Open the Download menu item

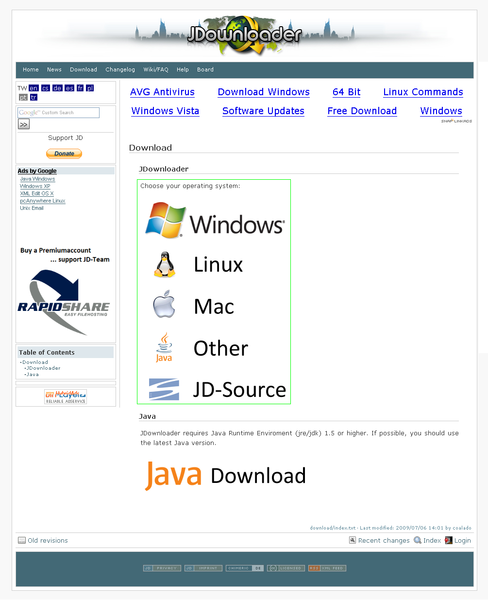(x=83, y=70)
